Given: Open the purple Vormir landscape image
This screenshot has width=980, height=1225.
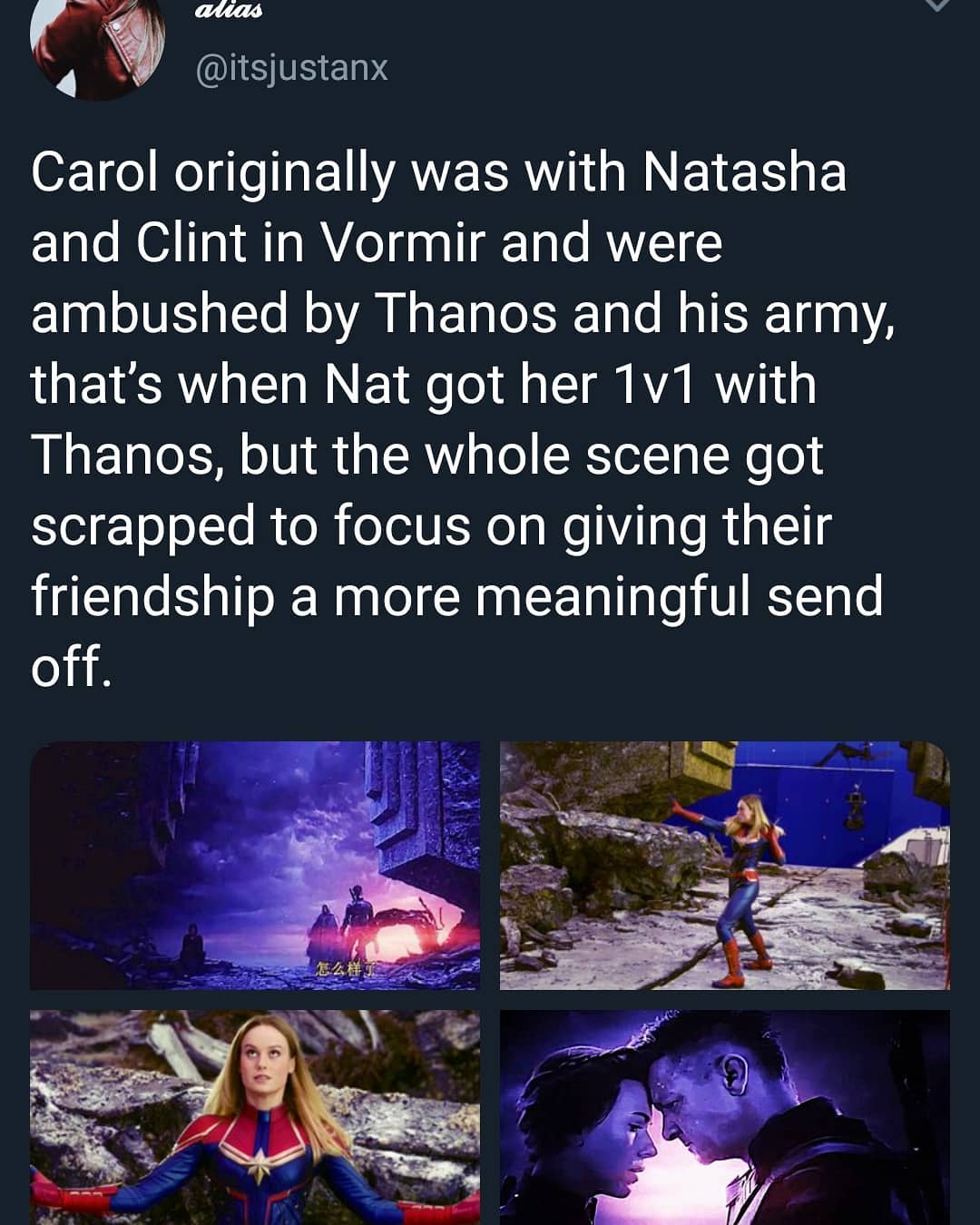Looking at the screenshot, I should coord(255,865).
